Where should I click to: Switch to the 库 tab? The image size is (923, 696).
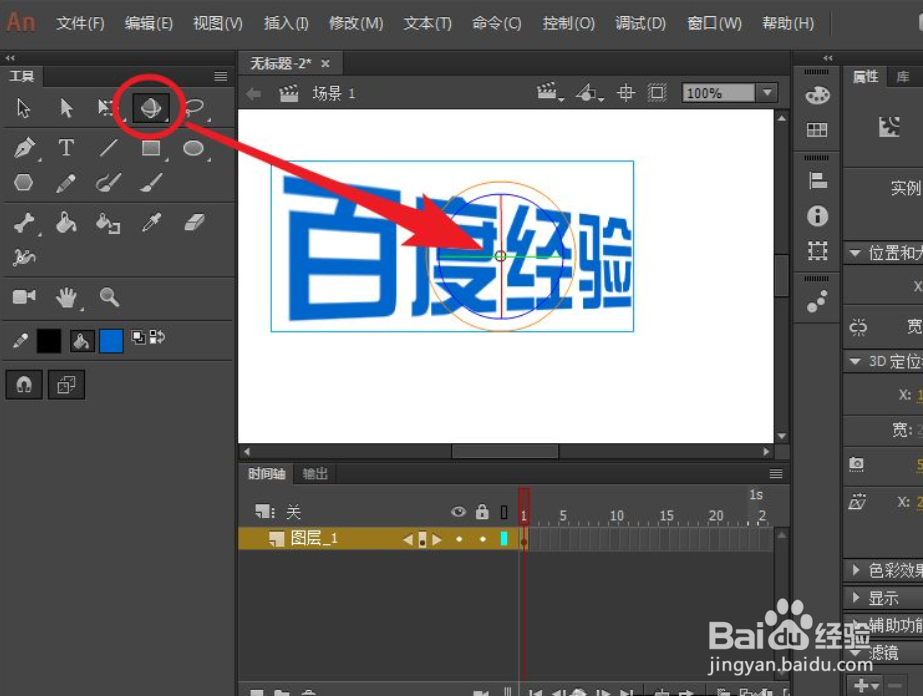click(902, 77)
